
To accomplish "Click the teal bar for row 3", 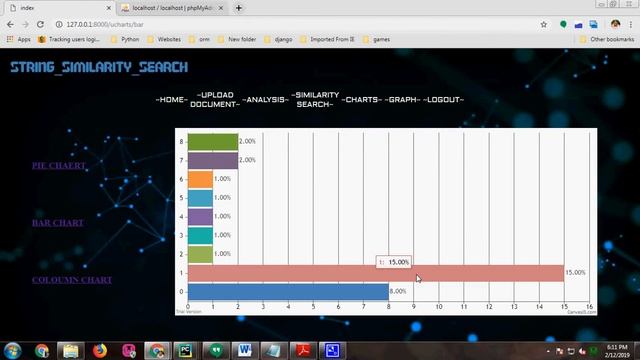I will [x=200, y=236].
